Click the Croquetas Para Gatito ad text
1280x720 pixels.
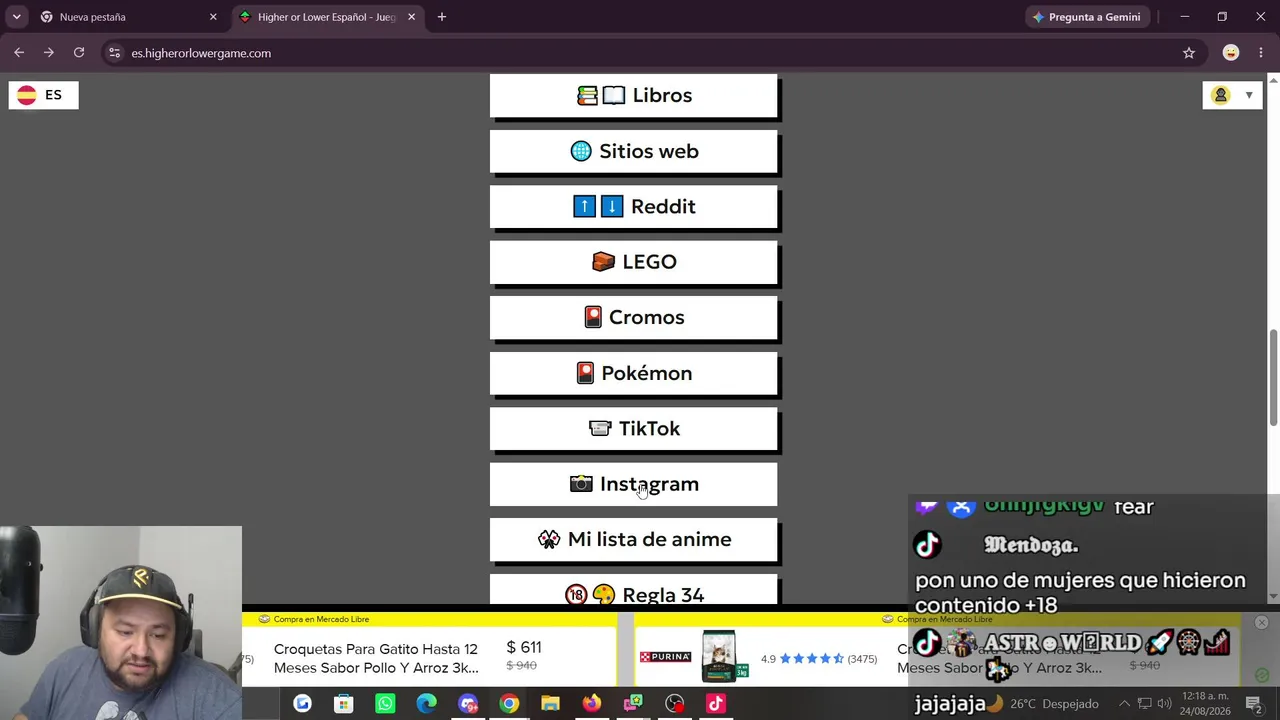click(x=376, y=658)
